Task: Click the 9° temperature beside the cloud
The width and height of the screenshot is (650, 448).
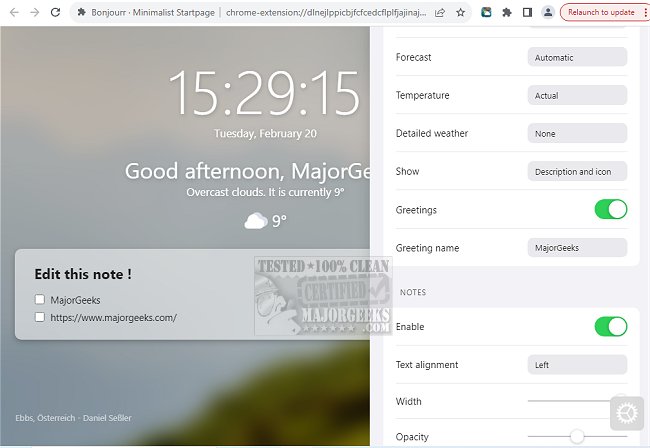Action: (x=279, y=221)
